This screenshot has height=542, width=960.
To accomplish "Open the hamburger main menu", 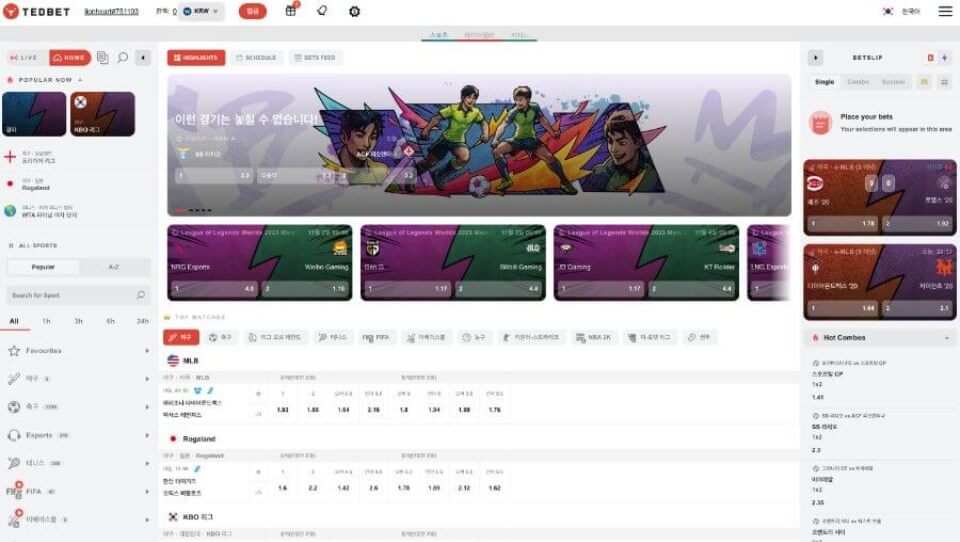I will point(945,11).
